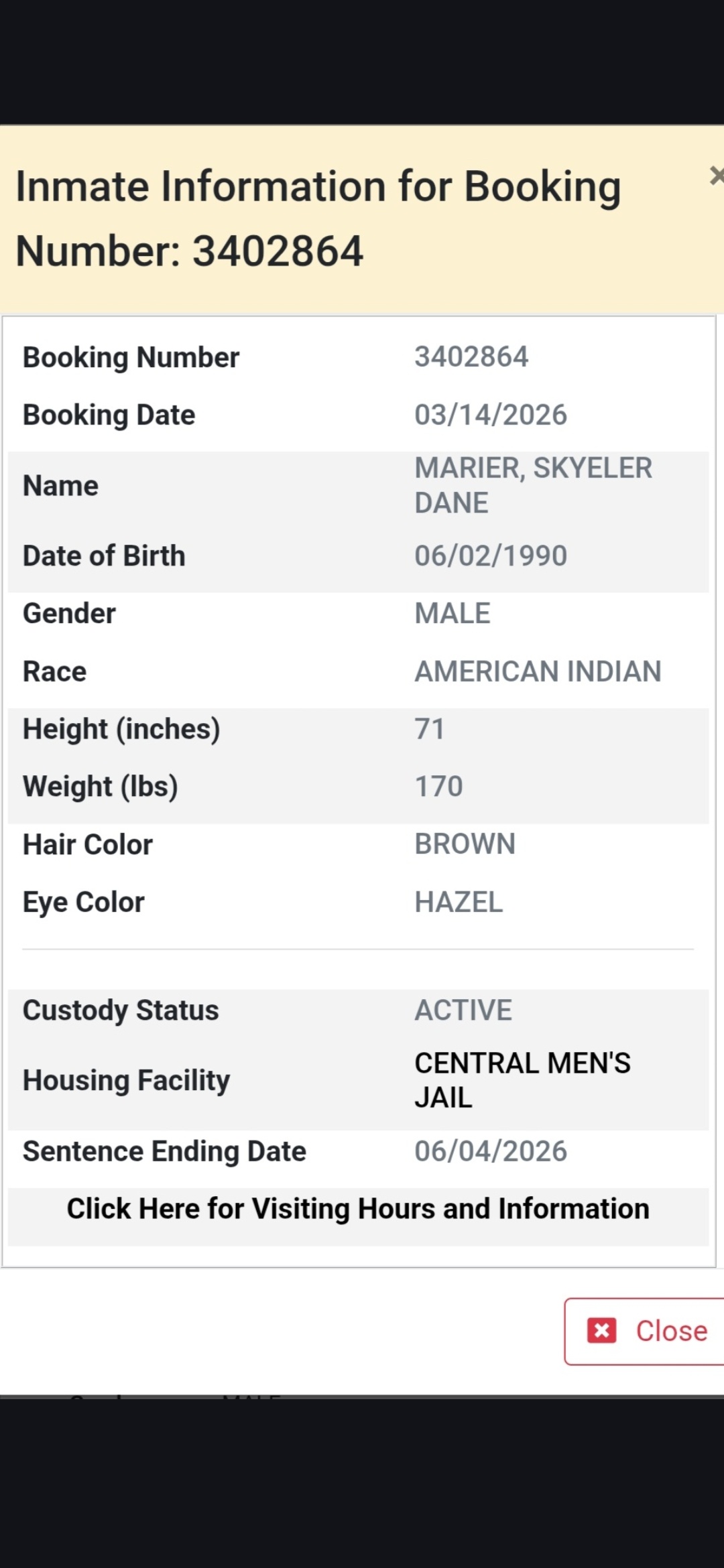Click the weight value 170

pos(438,787)
